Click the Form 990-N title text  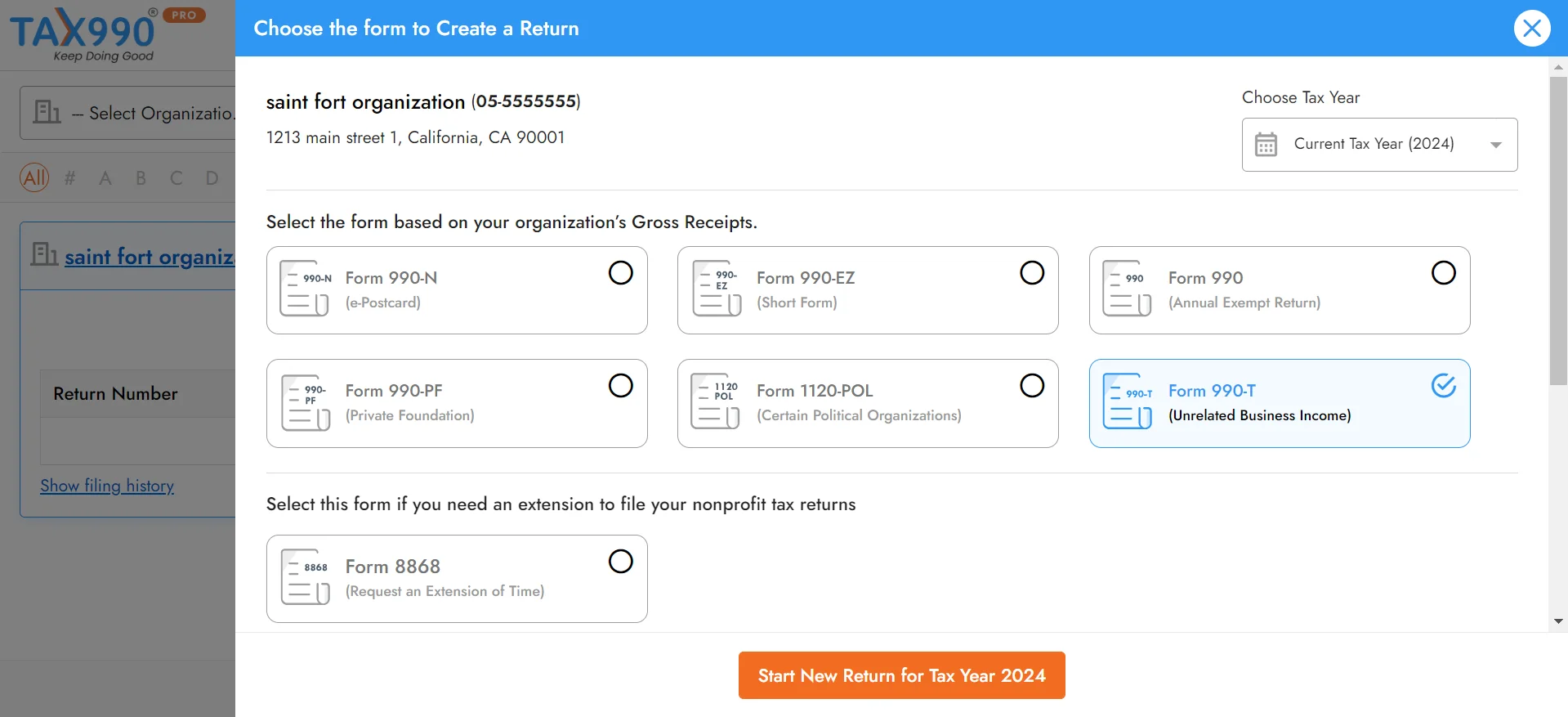click(x=391, y=278)
